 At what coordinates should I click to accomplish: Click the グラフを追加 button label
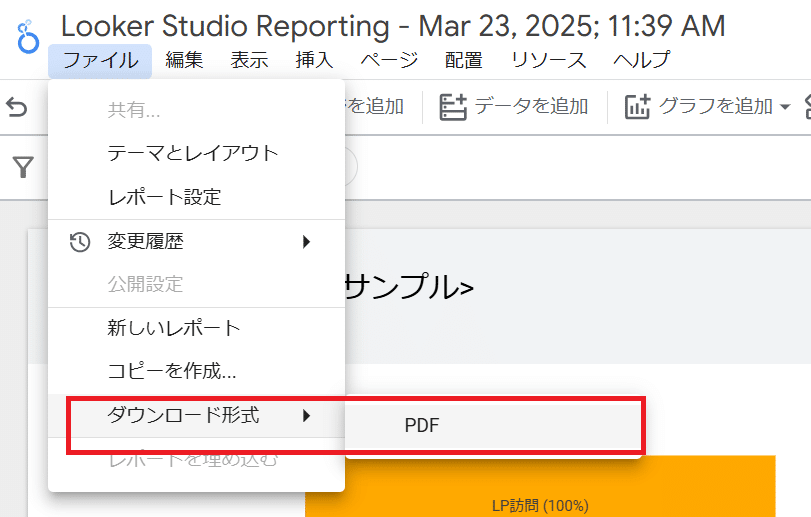[716, 107]
